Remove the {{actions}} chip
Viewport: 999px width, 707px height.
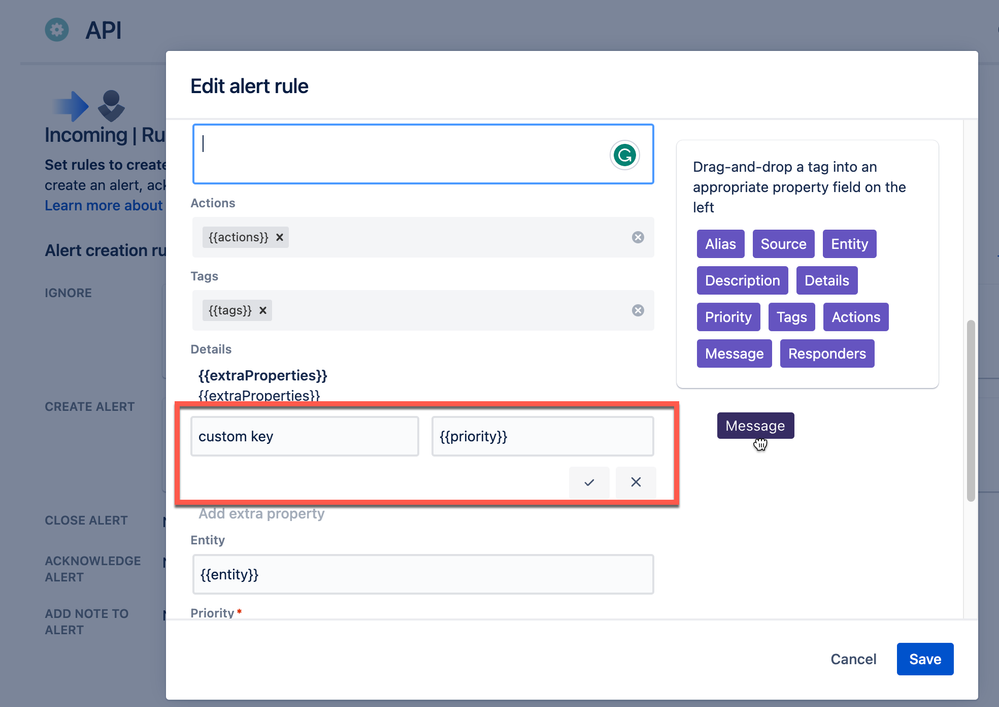point(279,238)
